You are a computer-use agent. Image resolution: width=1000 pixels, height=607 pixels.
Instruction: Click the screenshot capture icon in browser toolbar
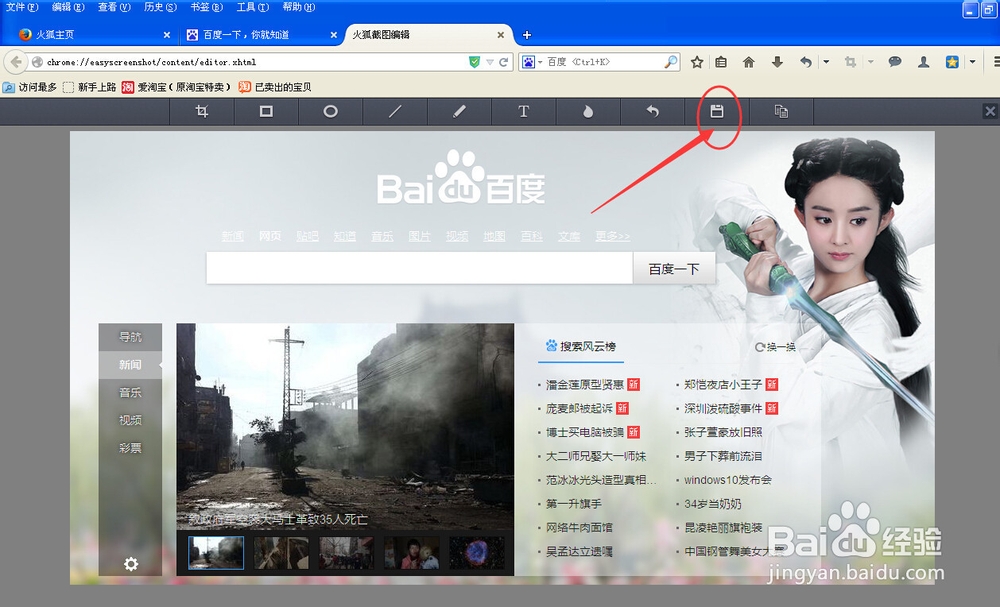coord(850,62)
